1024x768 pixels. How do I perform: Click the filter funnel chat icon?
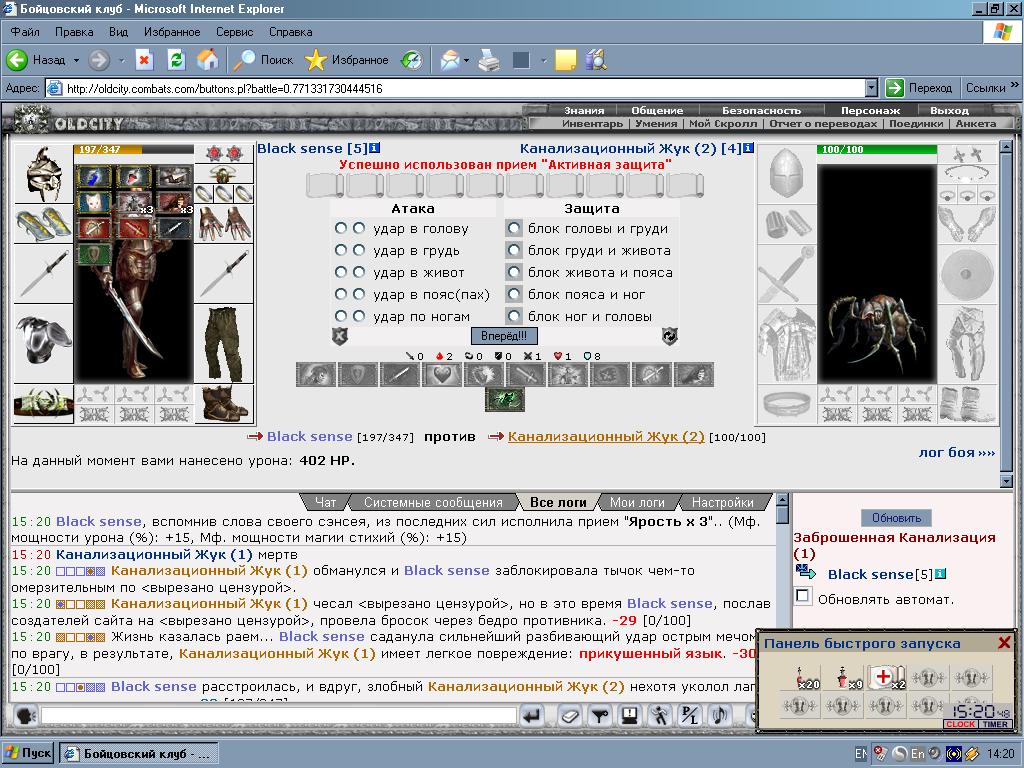600,716
